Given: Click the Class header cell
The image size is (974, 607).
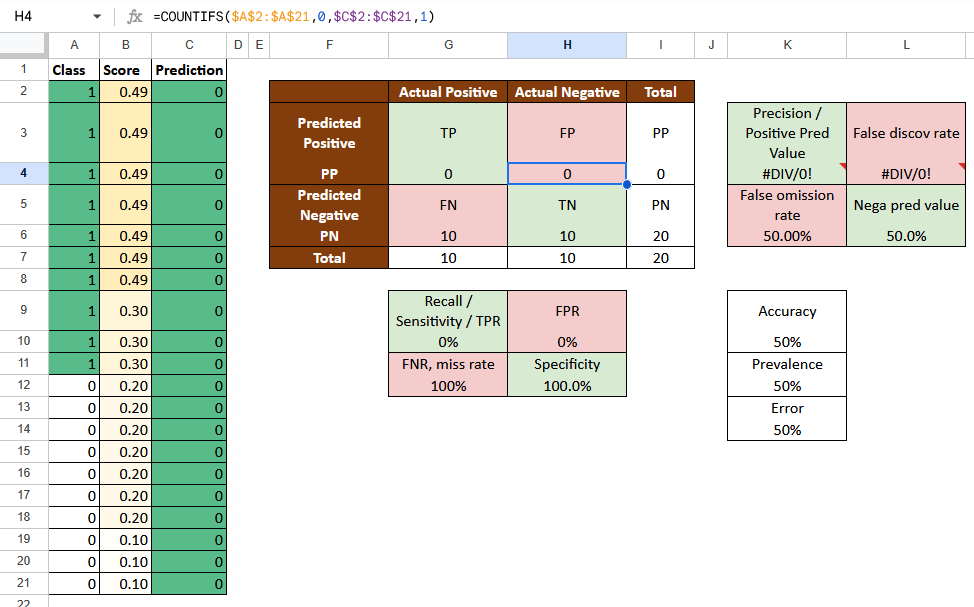Looking at the screenshot, I should pyautogui.click(x=74, y=70).
